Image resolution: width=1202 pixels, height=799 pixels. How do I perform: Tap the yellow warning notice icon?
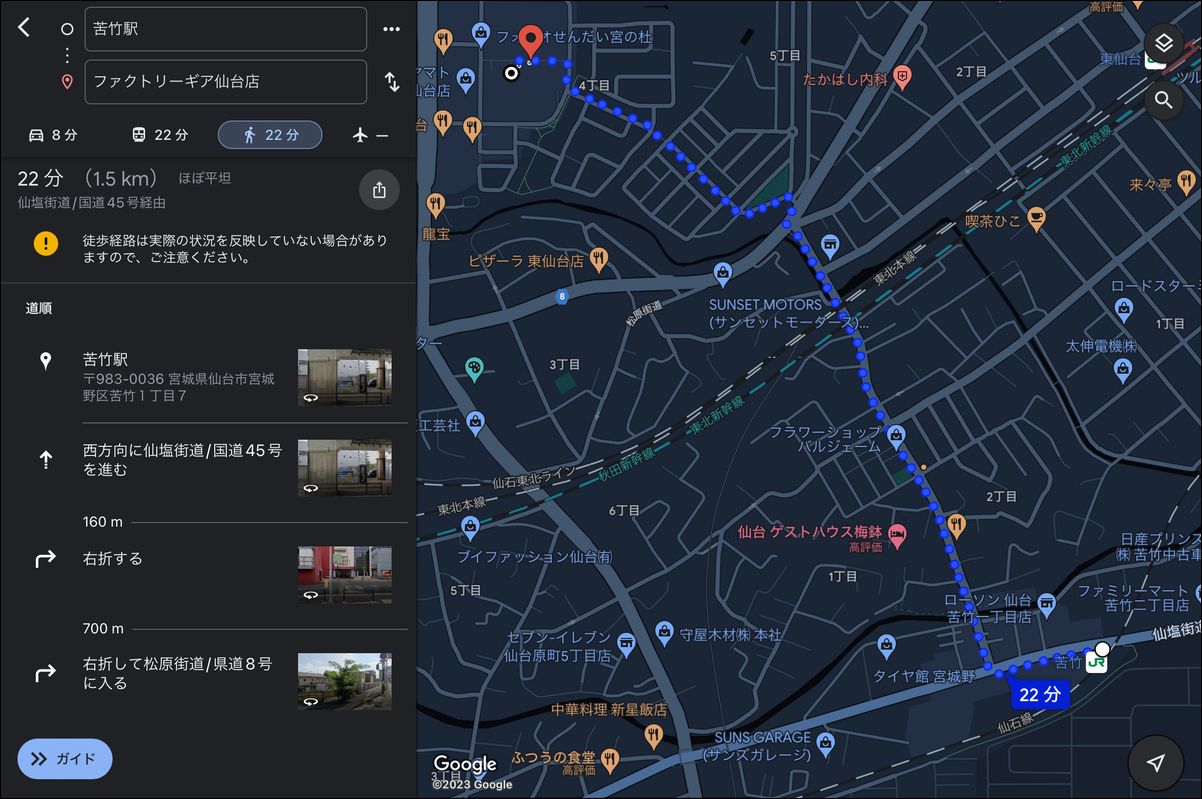click(x=45, y=243)
